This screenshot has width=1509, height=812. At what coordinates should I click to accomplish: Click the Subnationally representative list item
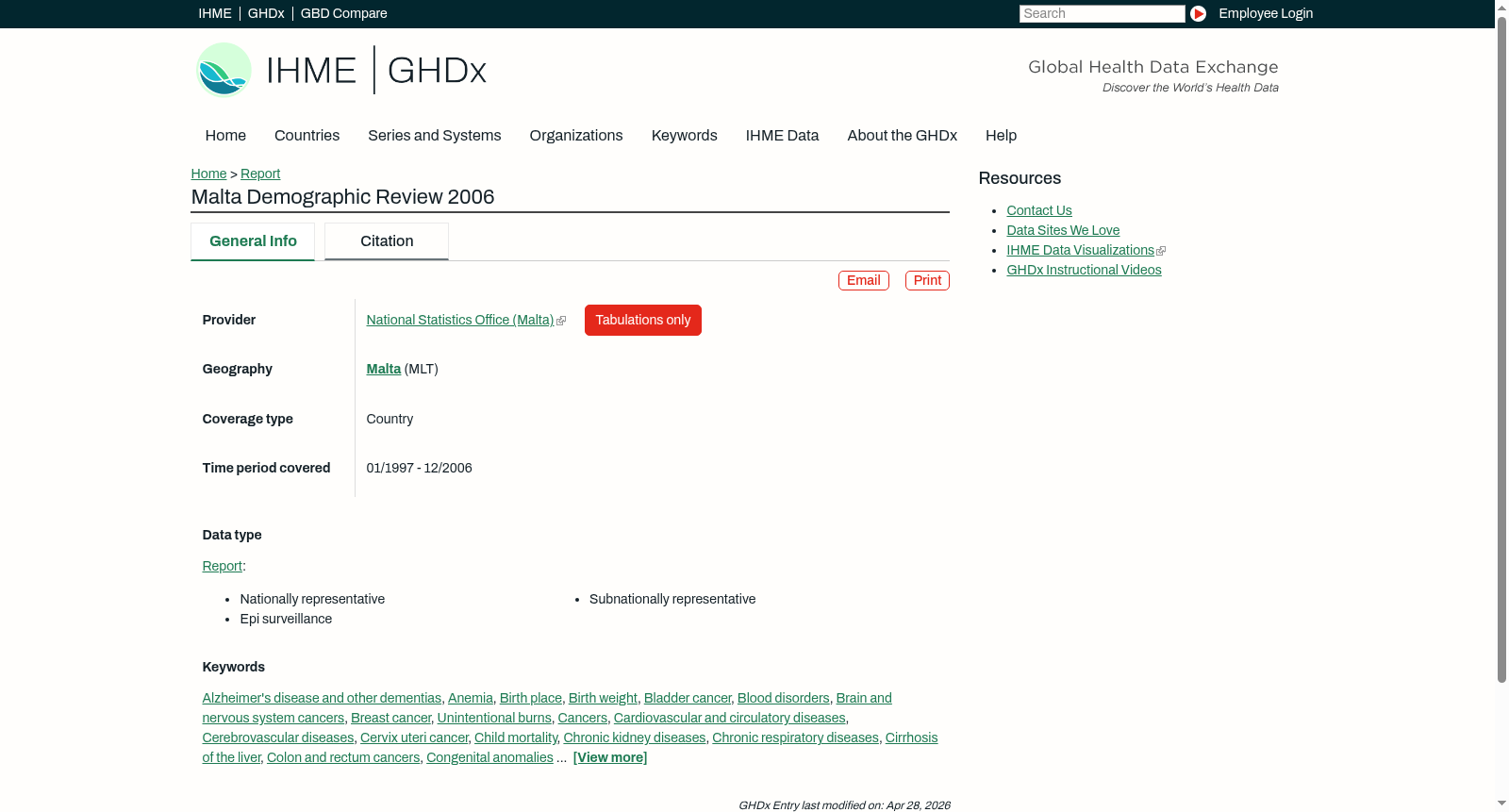[x=672, y=599]
